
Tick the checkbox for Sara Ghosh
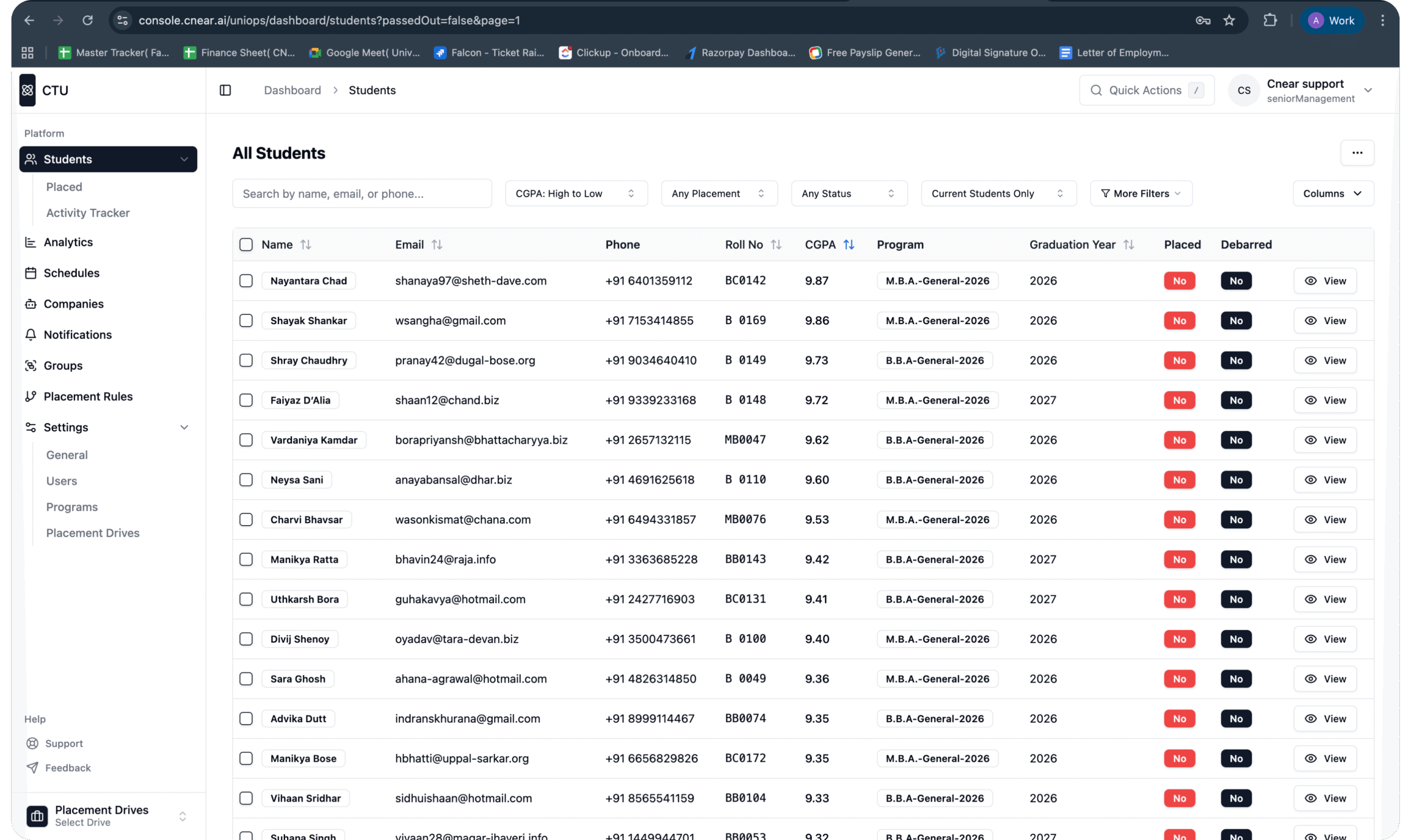(246, 679)
